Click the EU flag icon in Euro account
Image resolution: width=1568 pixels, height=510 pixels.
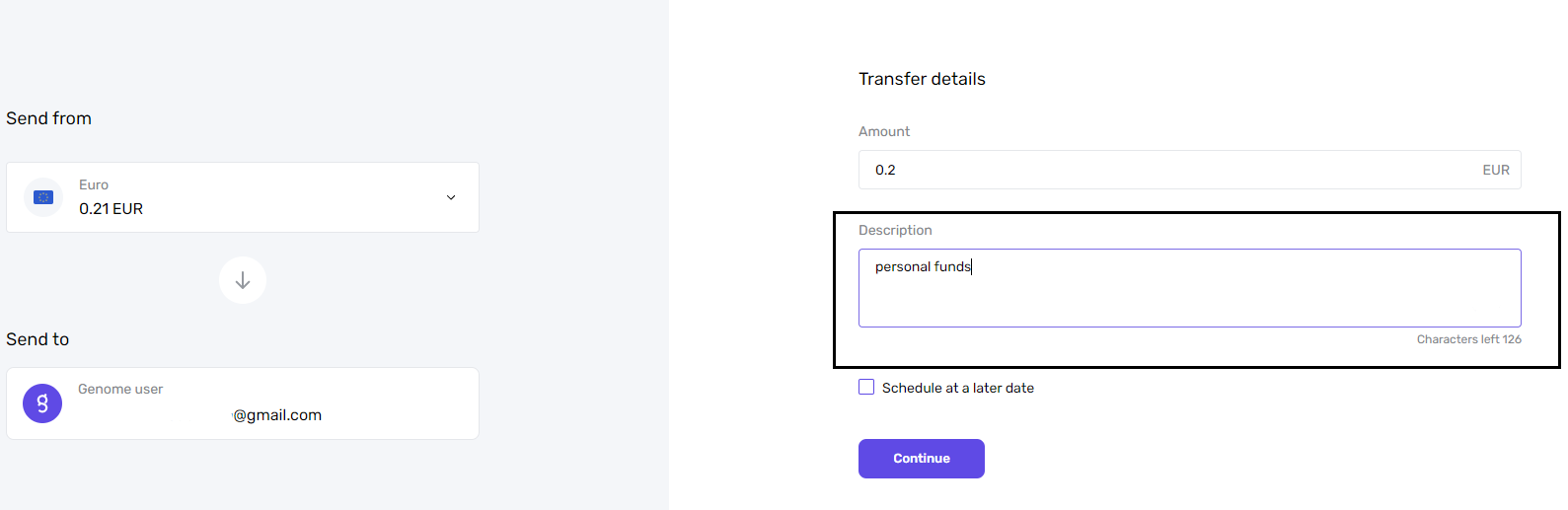point(43,197)
